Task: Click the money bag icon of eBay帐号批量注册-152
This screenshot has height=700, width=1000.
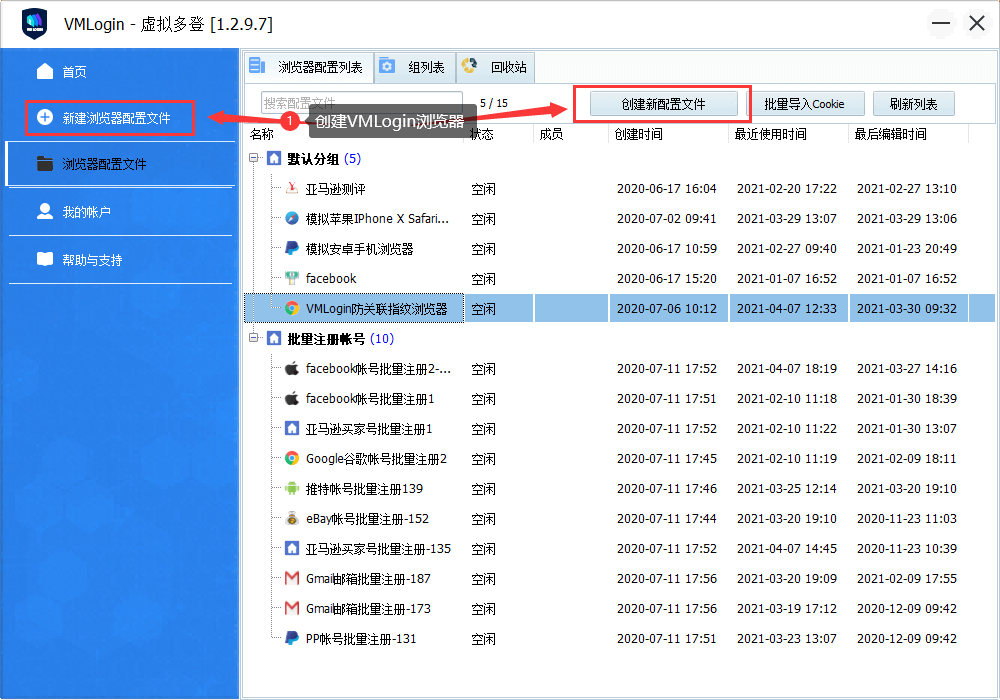Action: 291,518
